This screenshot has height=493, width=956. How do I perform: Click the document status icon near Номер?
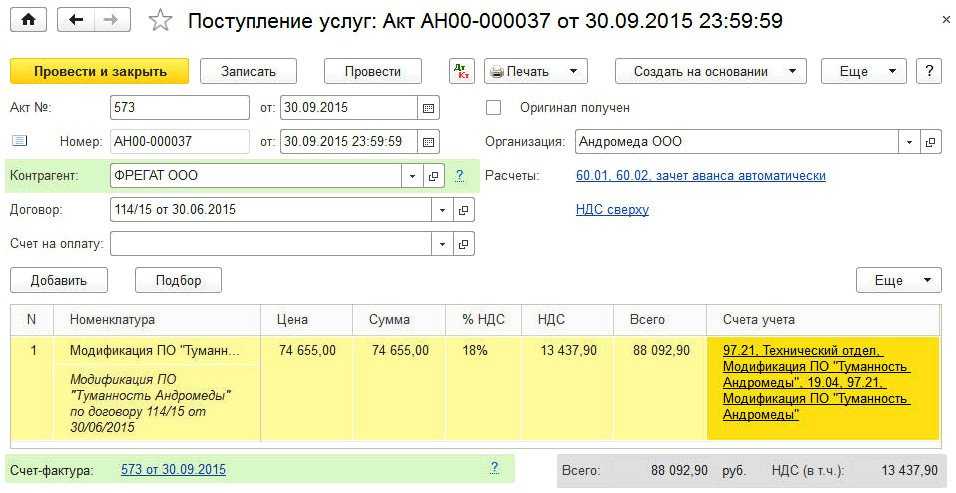[19, 141]
